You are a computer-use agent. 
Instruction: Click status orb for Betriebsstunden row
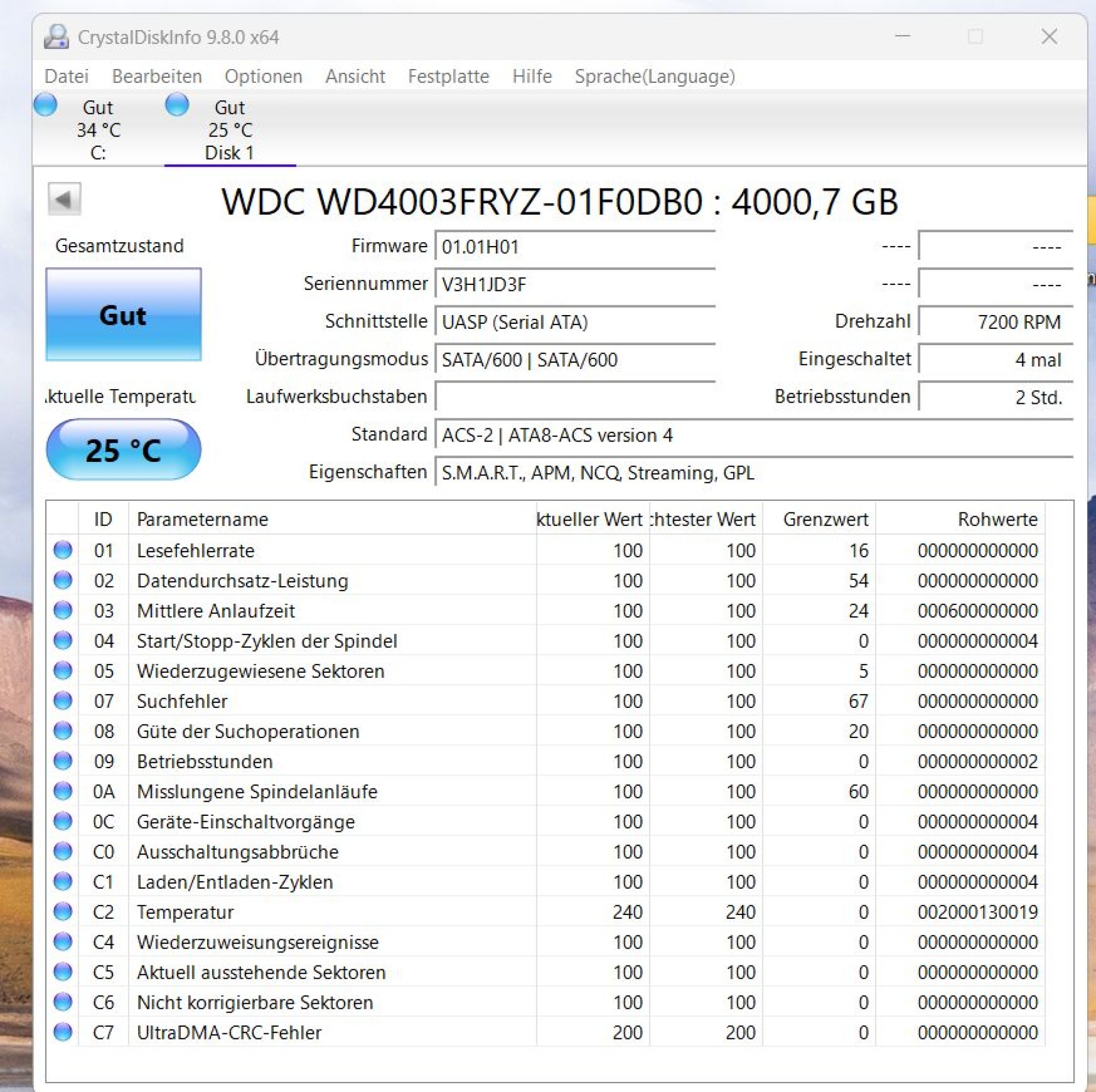(62, 761)
